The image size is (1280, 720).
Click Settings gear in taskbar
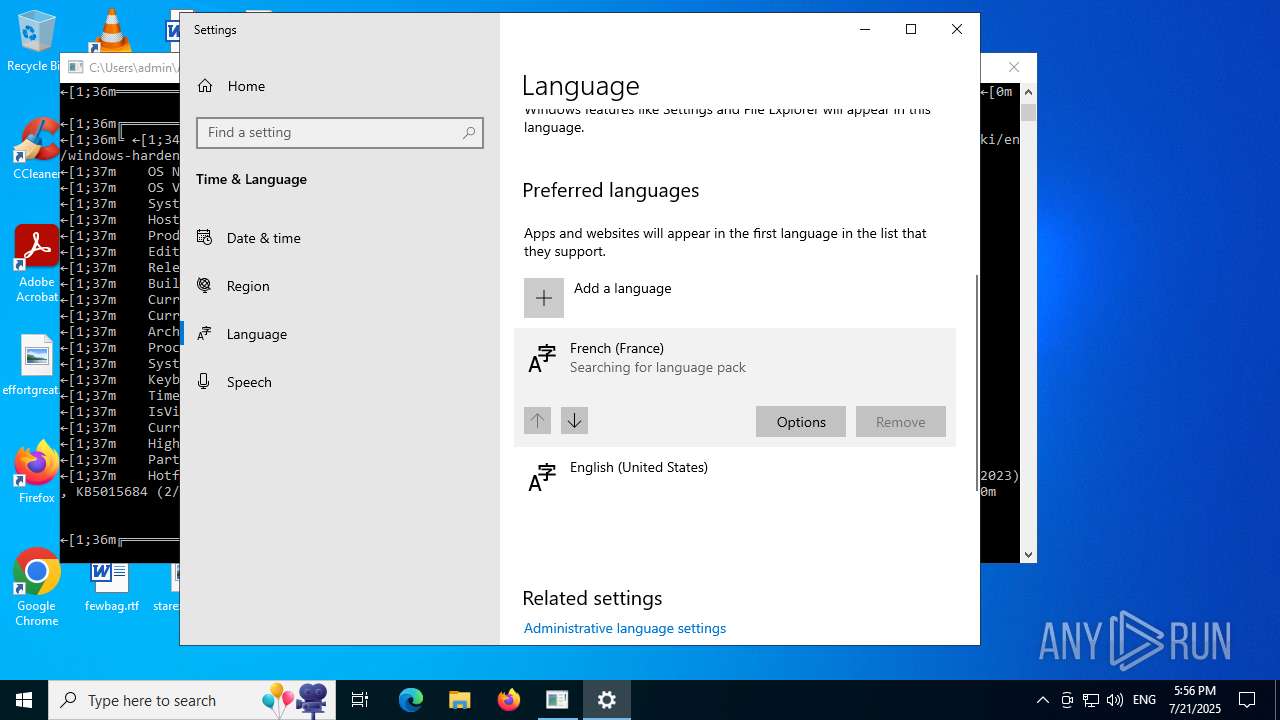[x=606, y=700]
